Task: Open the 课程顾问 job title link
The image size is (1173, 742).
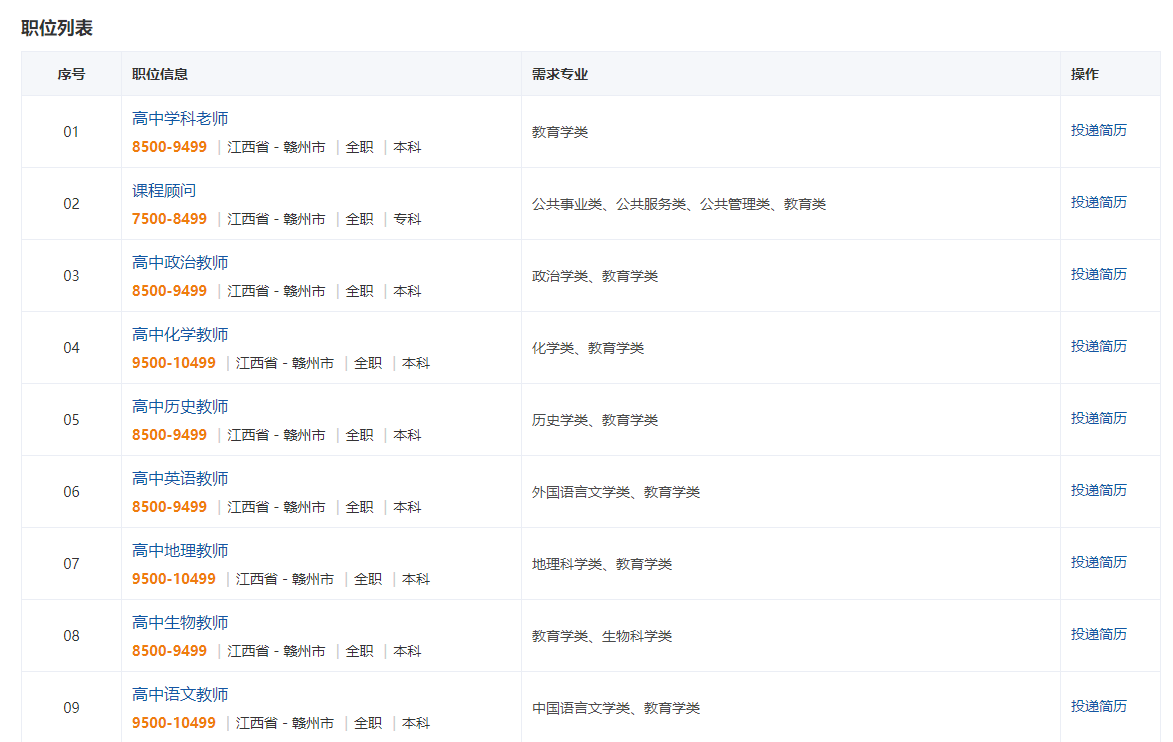Action: coord(164,191)
